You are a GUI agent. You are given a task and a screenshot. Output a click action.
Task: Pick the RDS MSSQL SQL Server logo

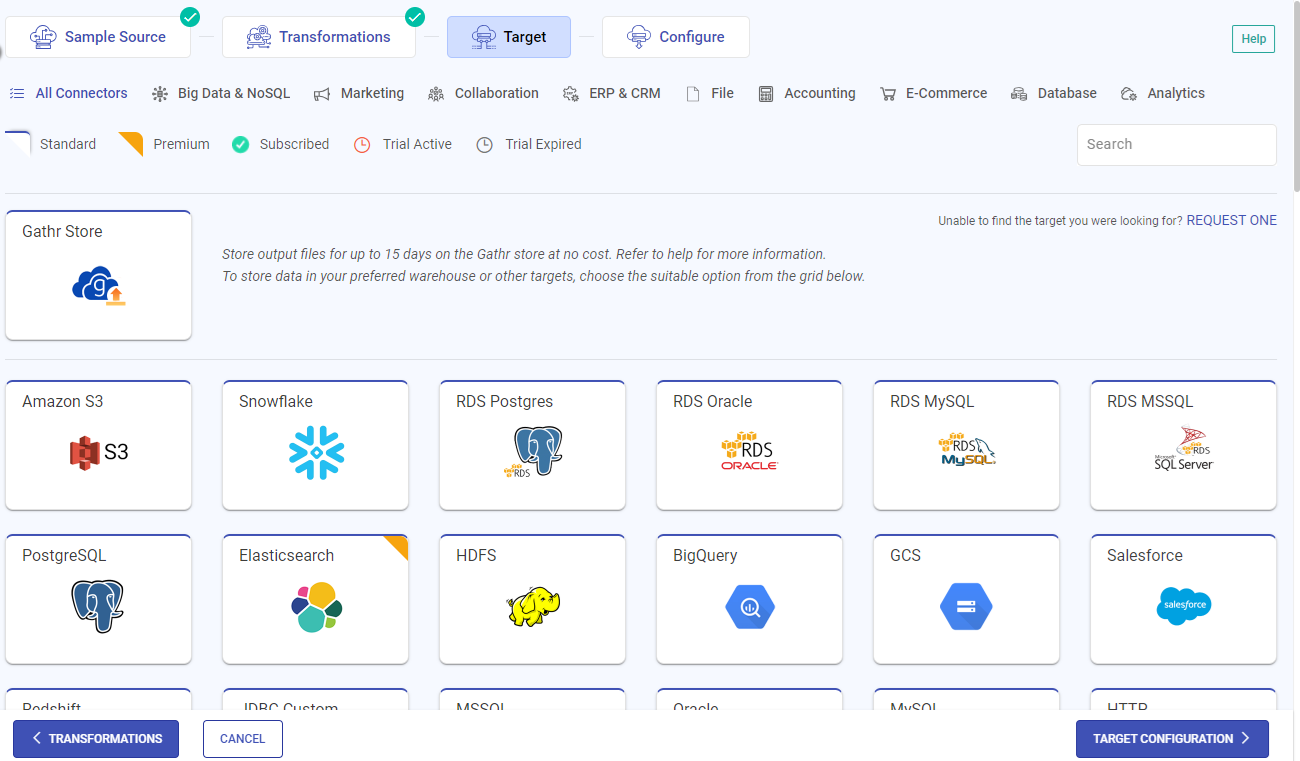[x=1184, y=452]
